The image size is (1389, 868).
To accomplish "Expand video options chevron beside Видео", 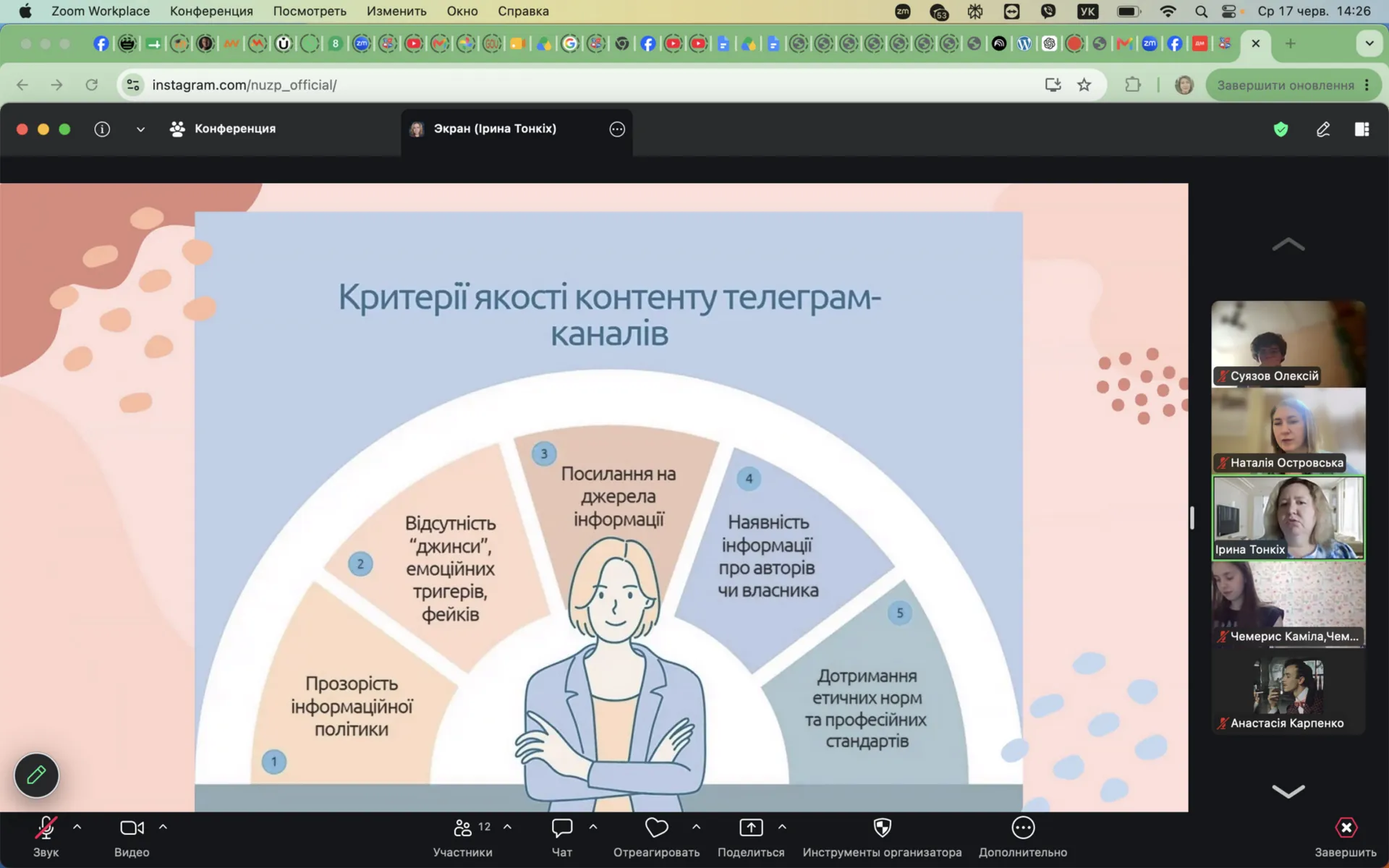I will click(163, 827).
